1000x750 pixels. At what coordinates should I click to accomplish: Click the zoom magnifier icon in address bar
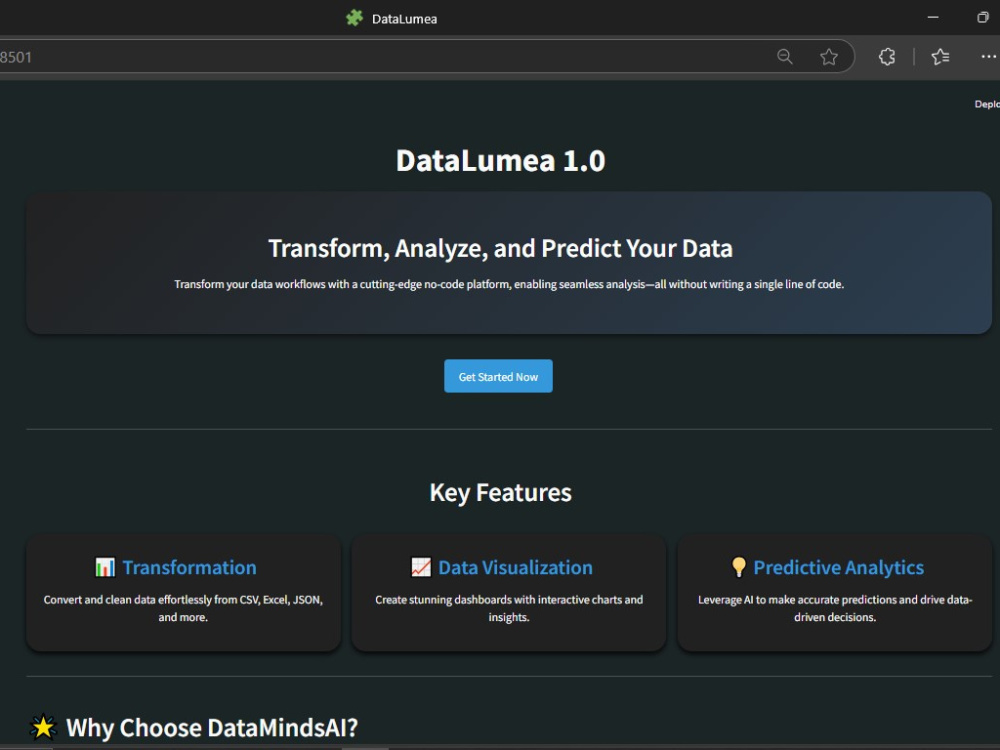point(784,57)
